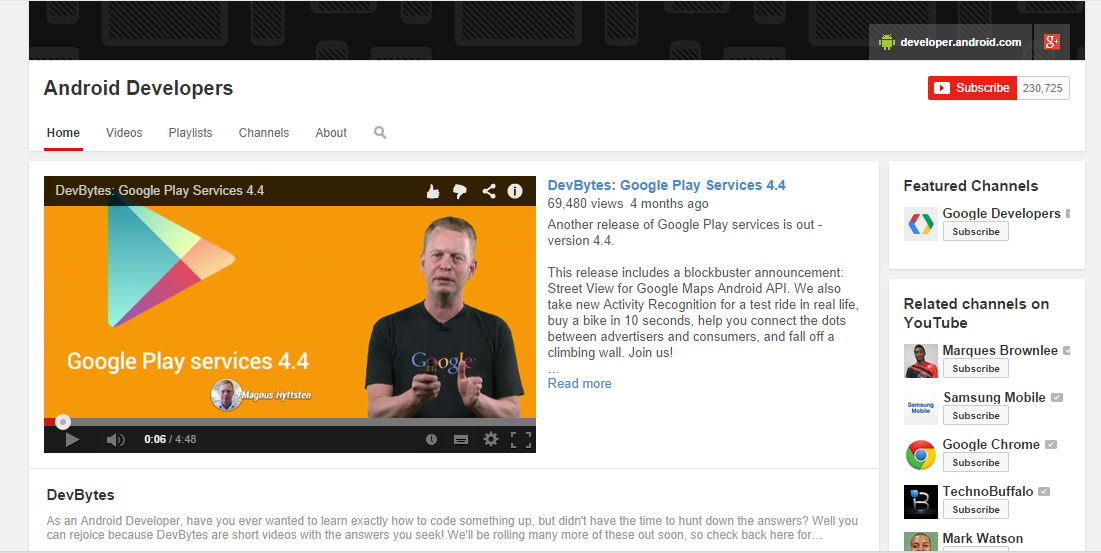Screen dimensions: 1101x553
Task: Like the video with thumbs up icon
Action: [x=433, y=191]
